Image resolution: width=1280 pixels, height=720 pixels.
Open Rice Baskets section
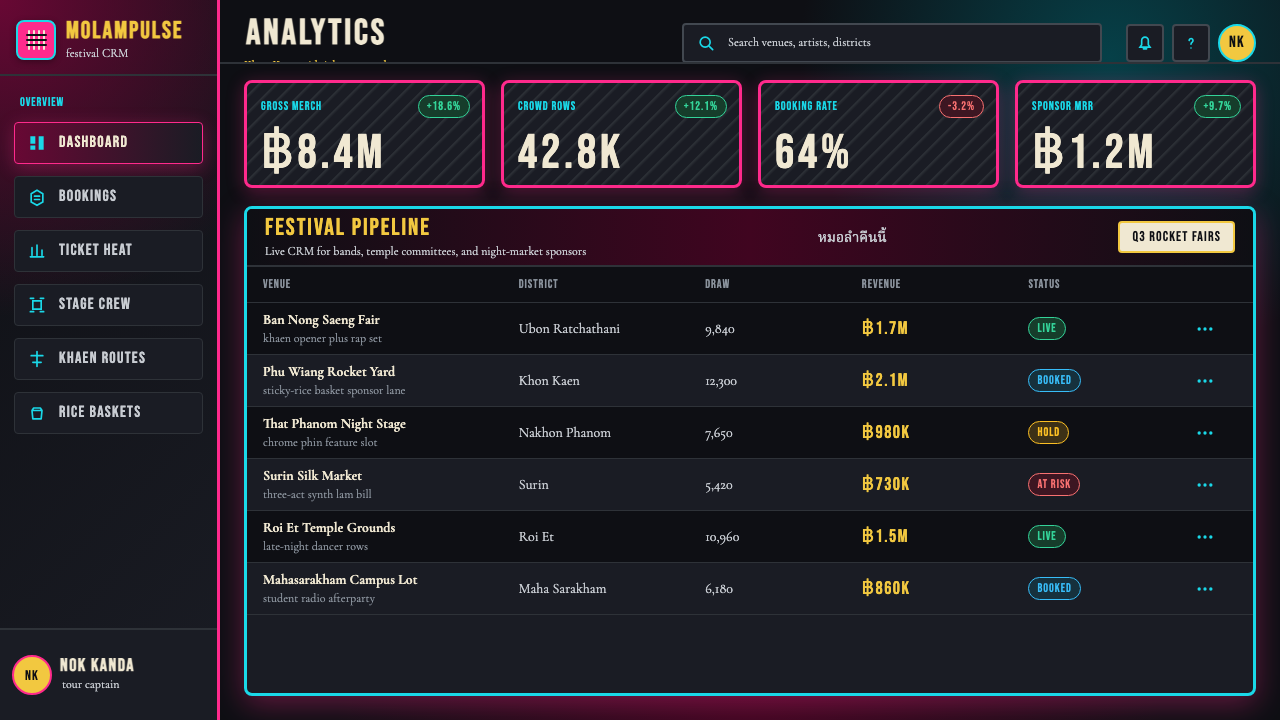pos(108,413)
